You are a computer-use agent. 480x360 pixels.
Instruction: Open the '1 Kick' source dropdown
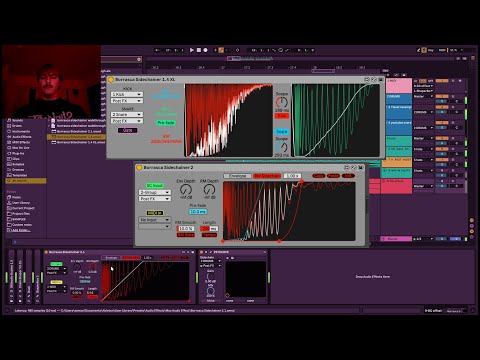click(127, 95)
